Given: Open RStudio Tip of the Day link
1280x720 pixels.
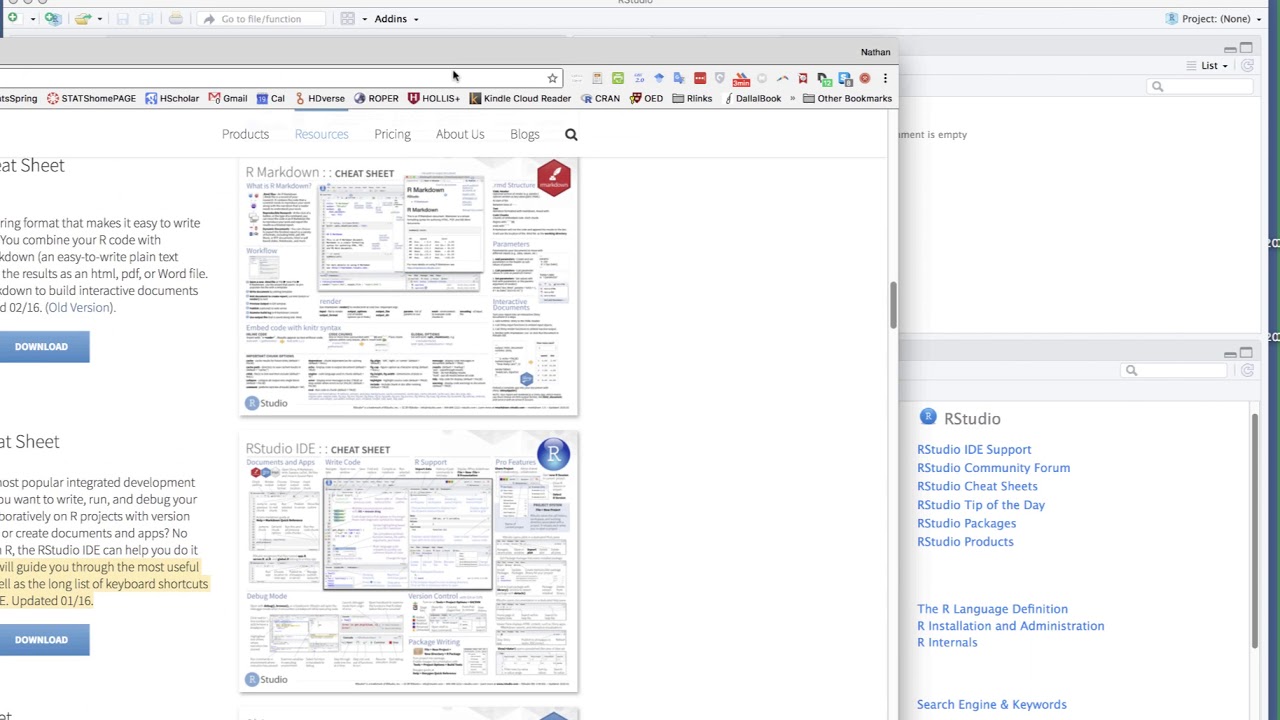Looking at the screenshot, I should [981, 505].
